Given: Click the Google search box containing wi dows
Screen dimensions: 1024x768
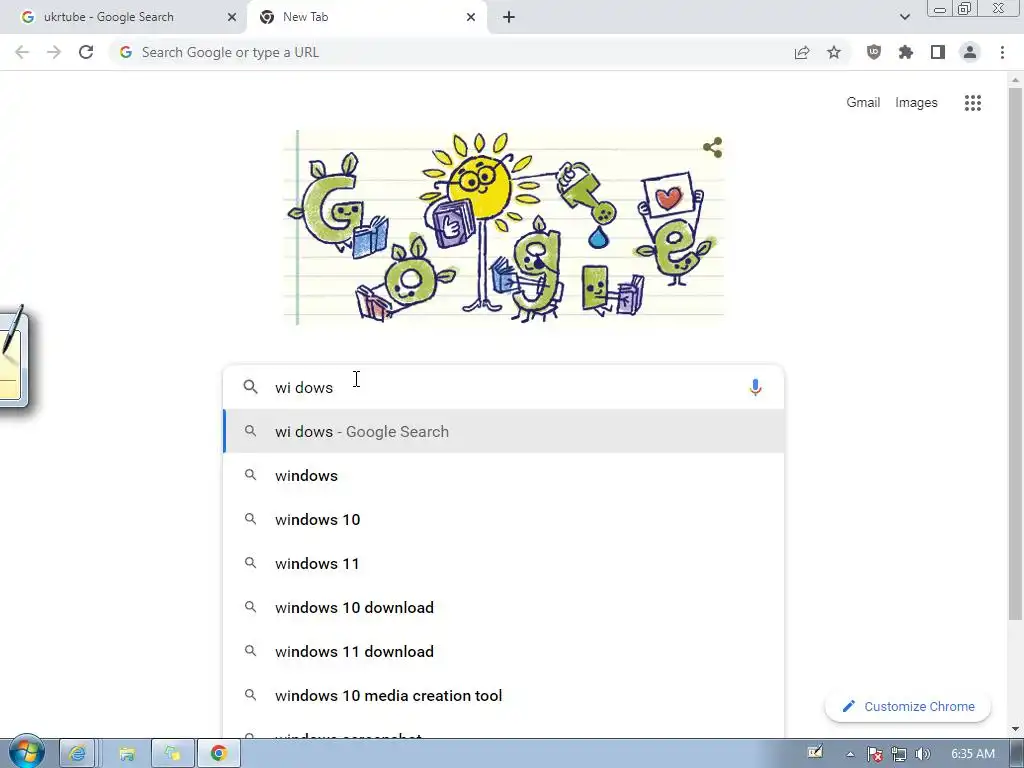Looking at the screenshot, I should coord(503,387).
